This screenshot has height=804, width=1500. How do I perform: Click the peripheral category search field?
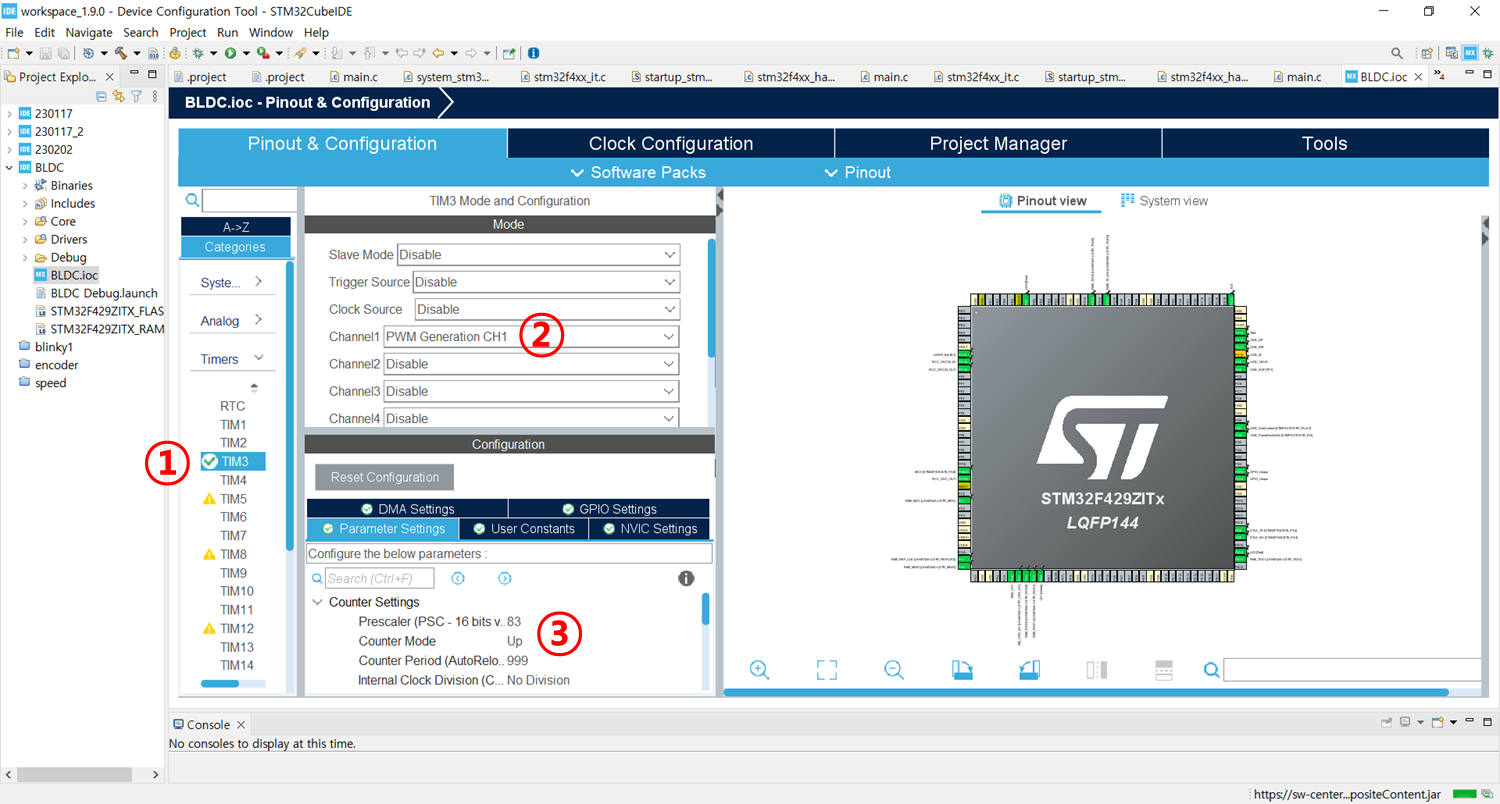coord(251,200)
